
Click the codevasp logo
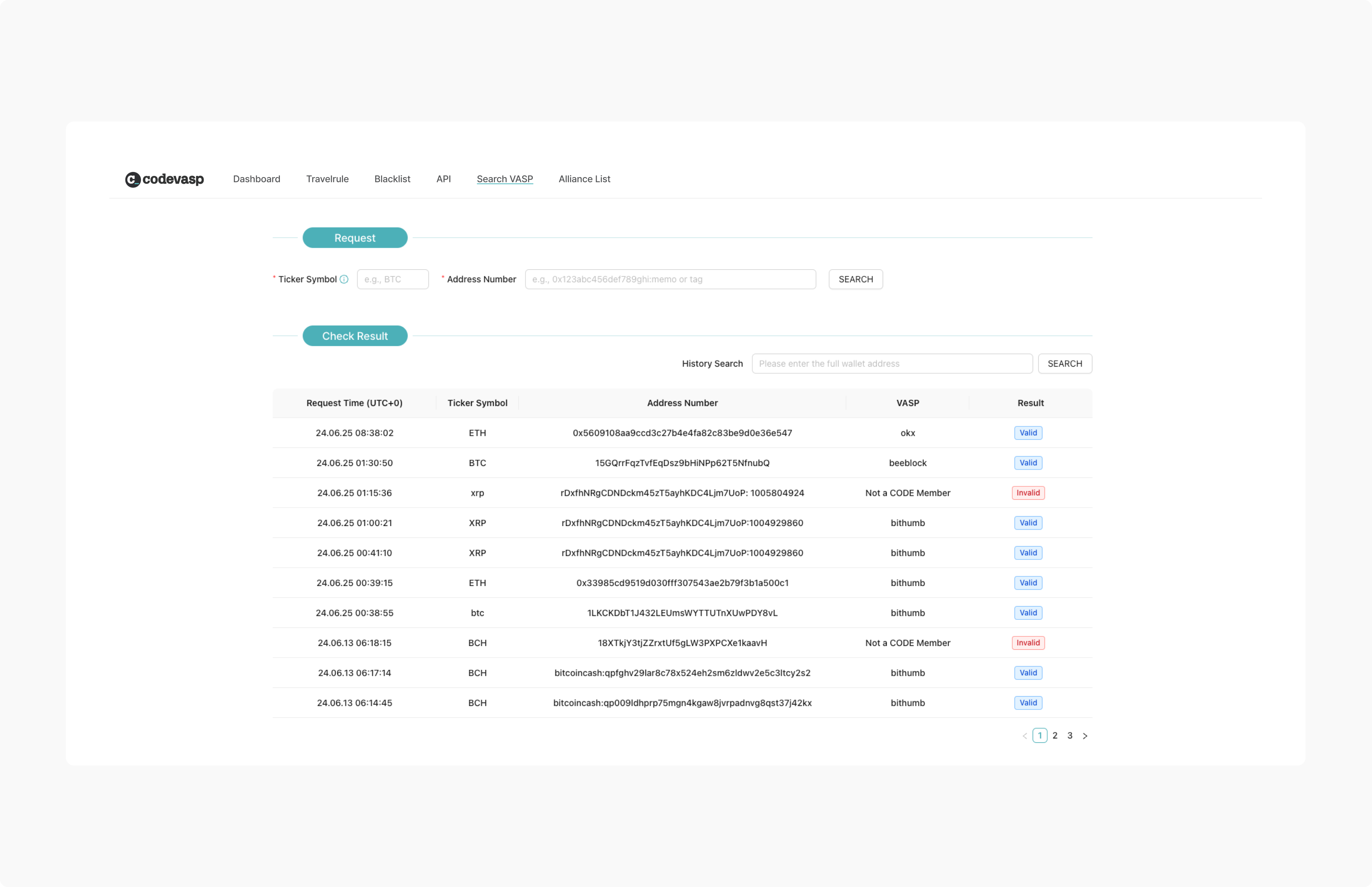pos(165,179)
